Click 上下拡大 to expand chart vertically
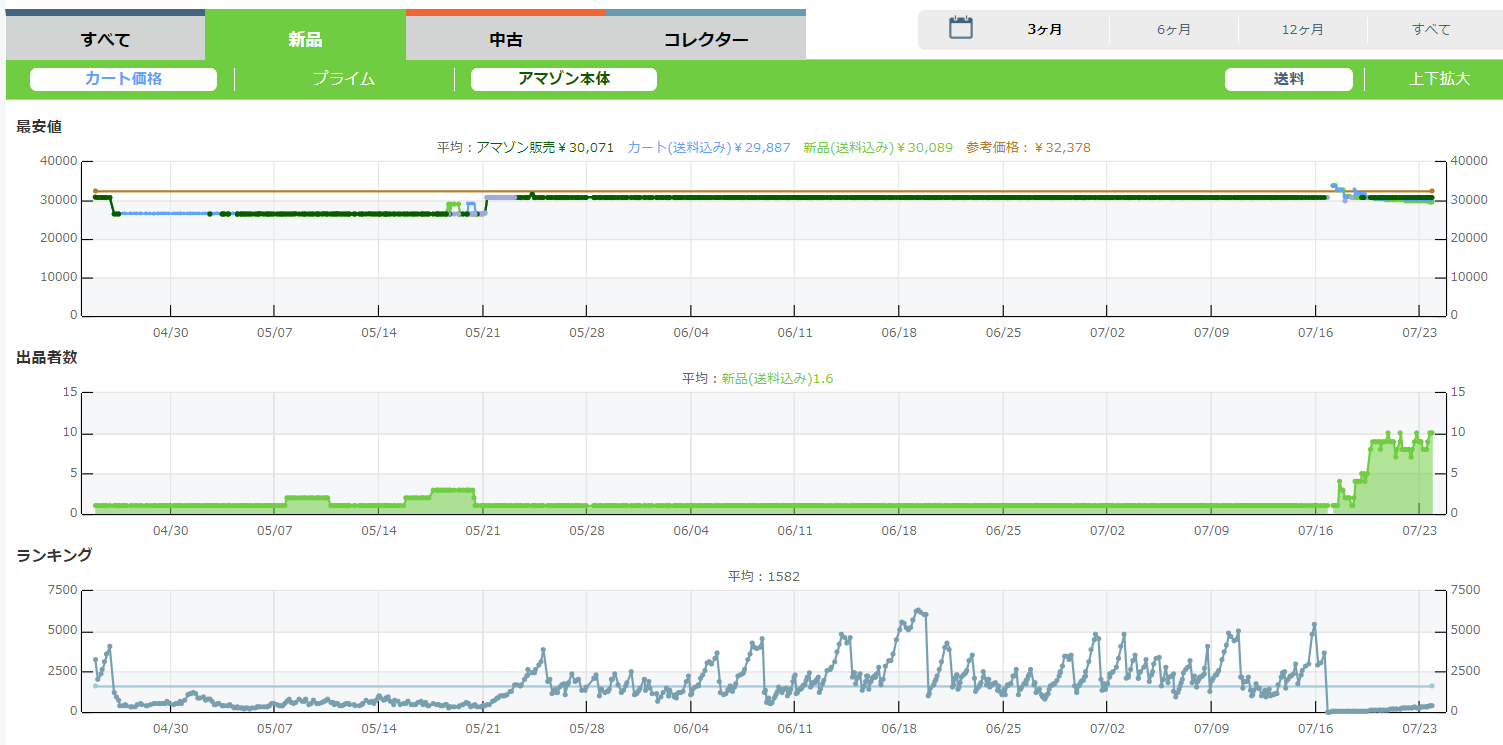Image resolution: width=1503 pixels, height=745 pixels. click(x=1439, y=79)
